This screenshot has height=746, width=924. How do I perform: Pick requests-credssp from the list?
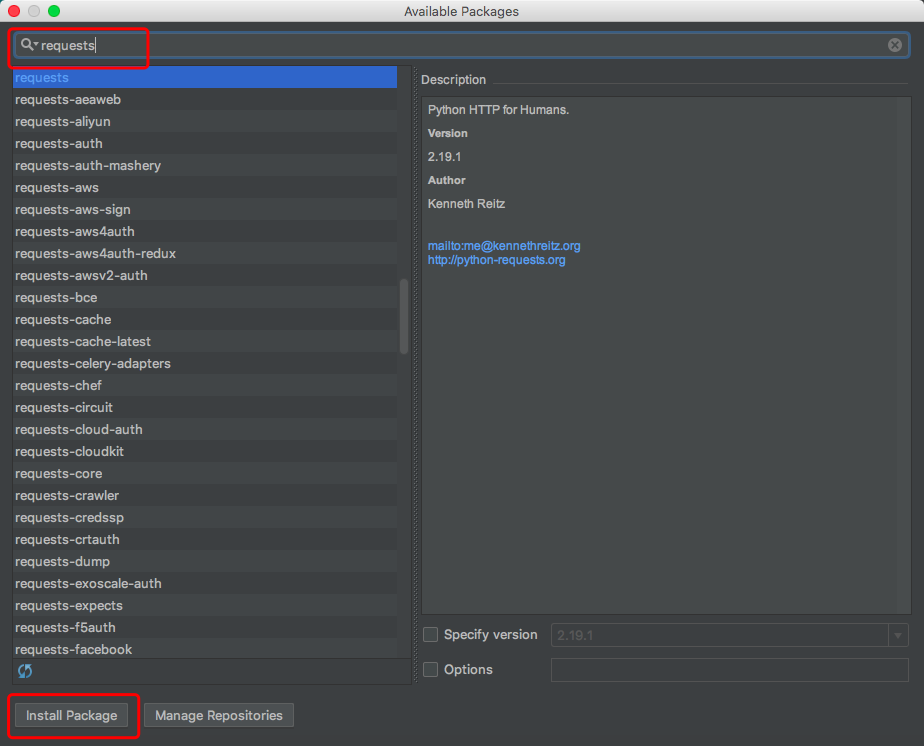click(204, 517)
